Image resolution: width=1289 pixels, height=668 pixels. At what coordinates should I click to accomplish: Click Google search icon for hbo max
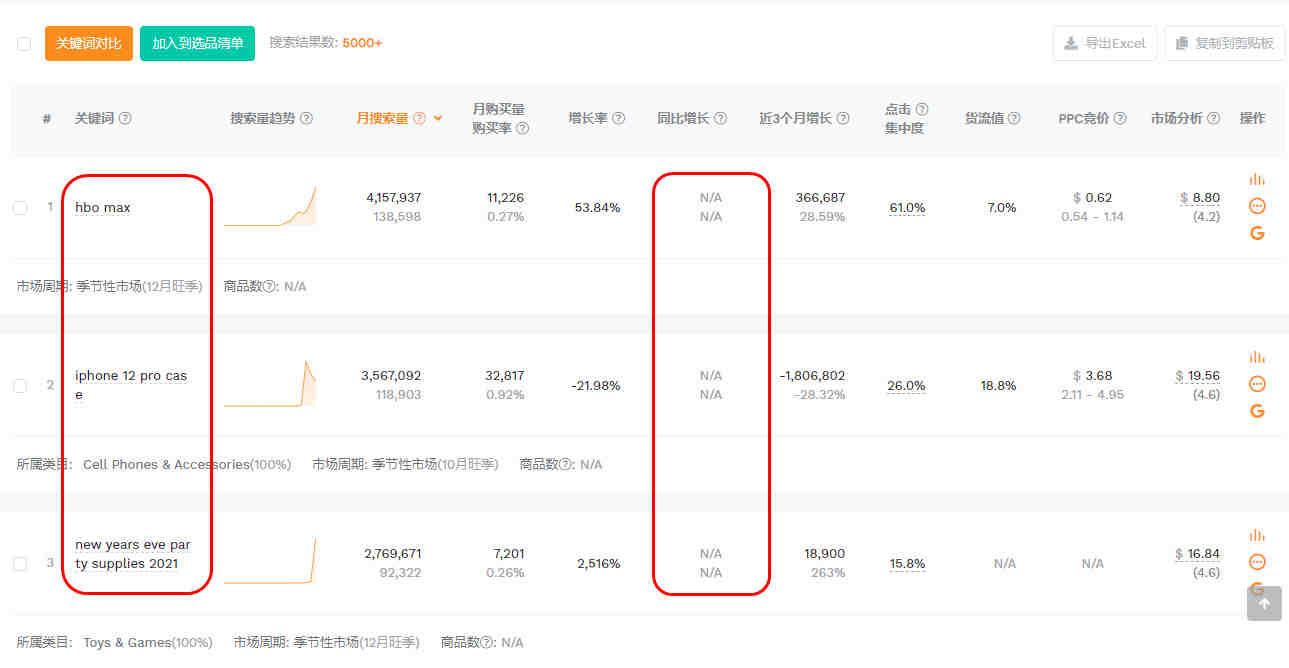[1257, 233]
